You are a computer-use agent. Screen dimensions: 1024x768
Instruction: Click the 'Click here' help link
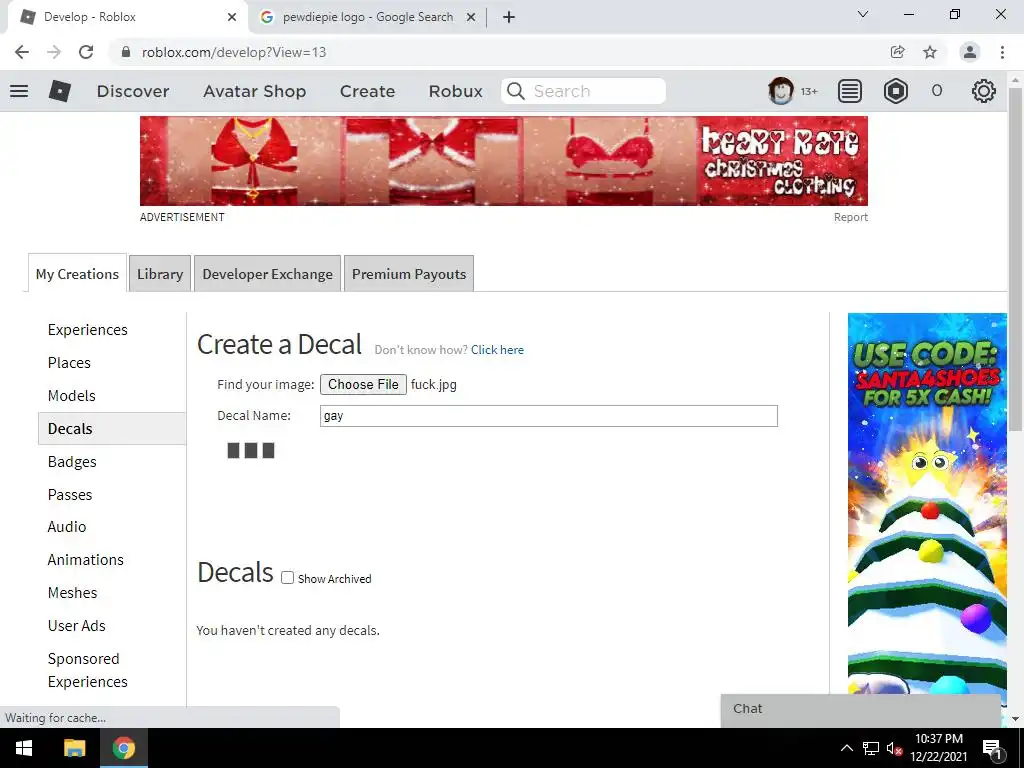(x=497, y=349)
